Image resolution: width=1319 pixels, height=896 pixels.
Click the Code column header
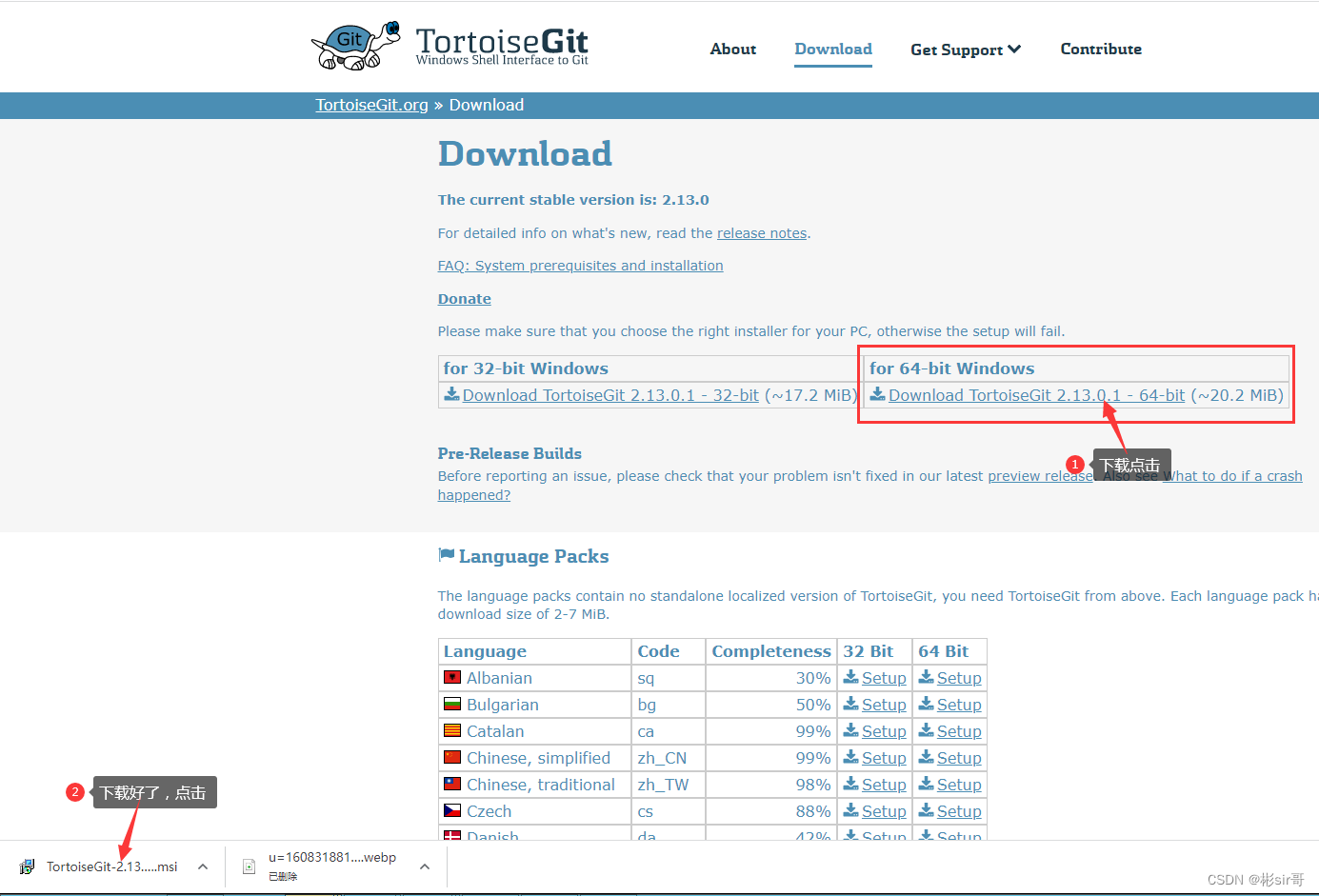point(669,651)
